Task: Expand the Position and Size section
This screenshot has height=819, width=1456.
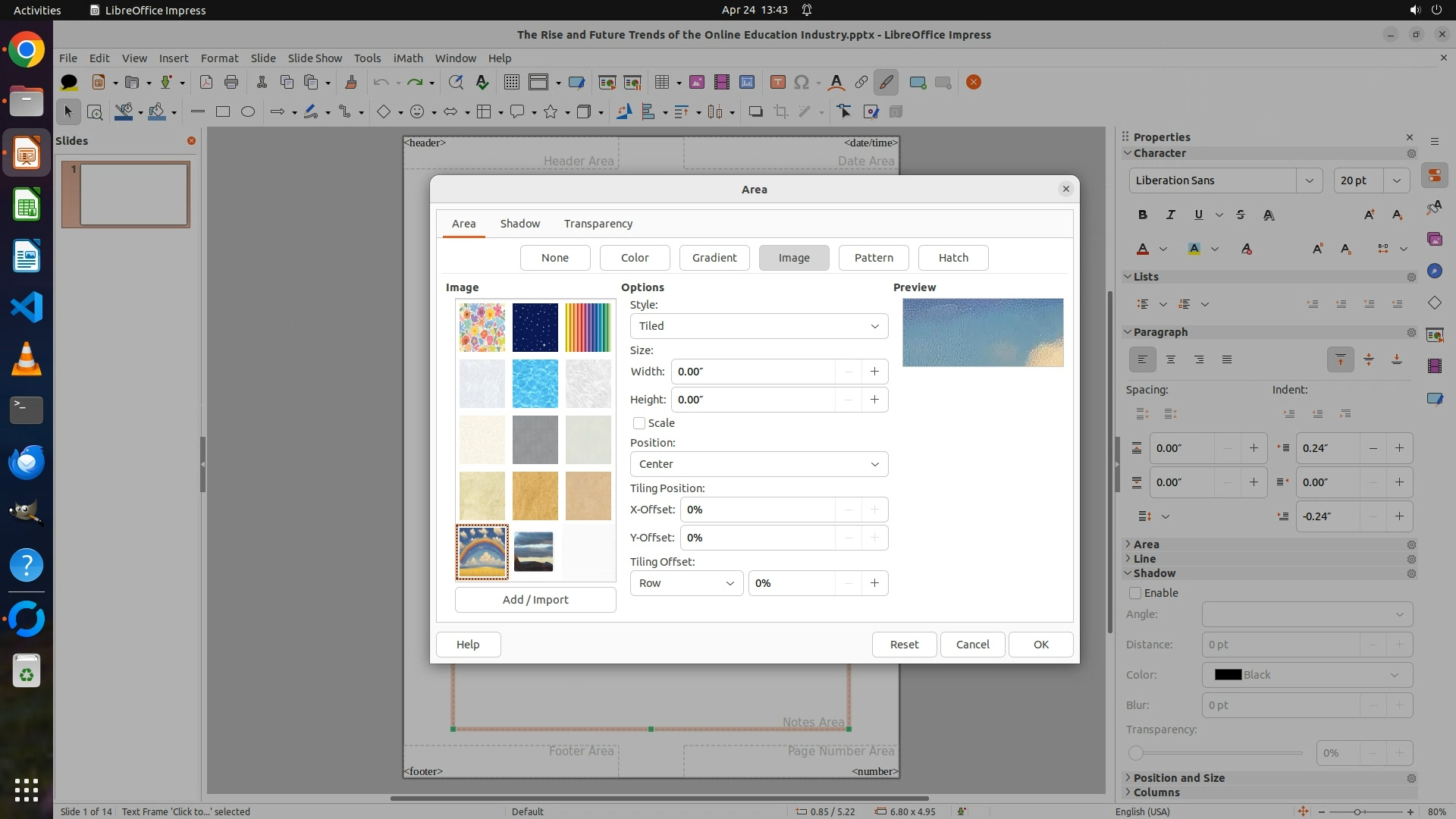Action: [x=1178, y=778]
